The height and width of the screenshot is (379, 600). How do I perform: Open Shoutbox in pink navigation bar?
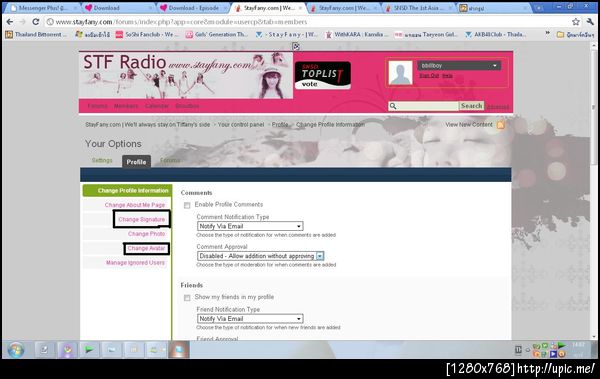(x=187, y=106)
